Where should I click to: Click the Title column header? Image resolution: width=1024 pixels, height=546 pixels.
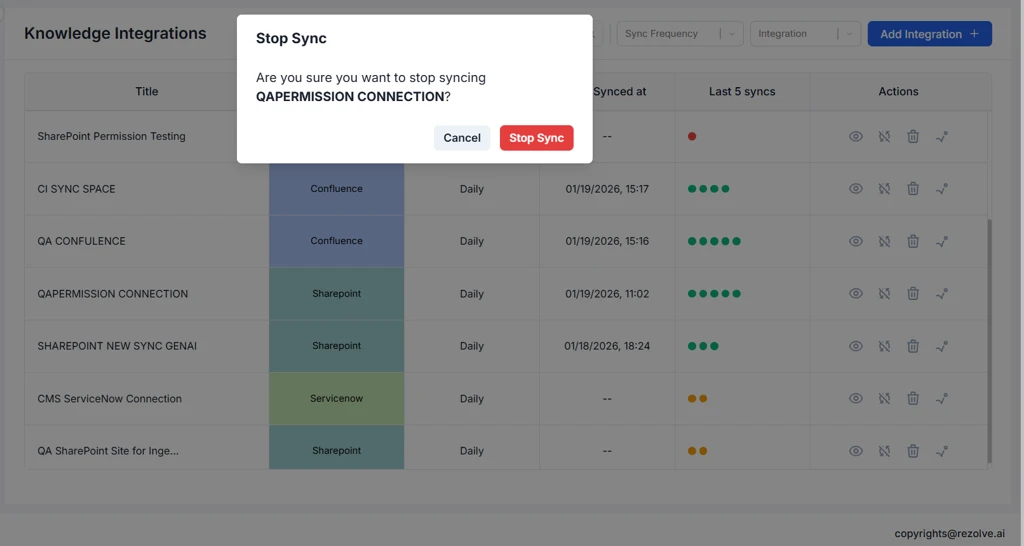pos(147,92)
